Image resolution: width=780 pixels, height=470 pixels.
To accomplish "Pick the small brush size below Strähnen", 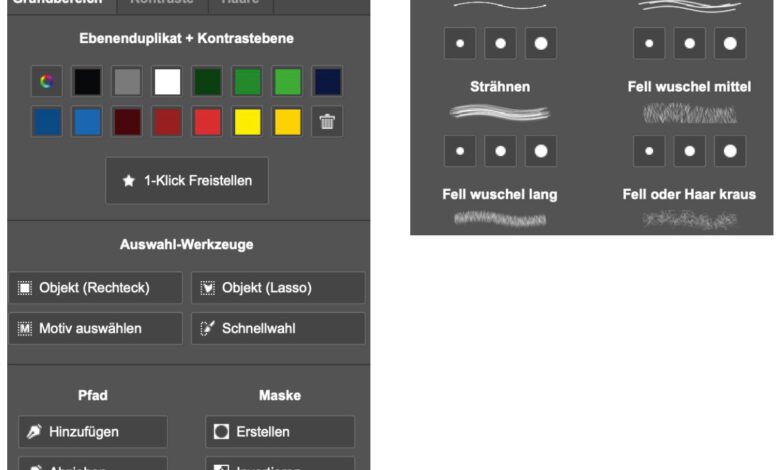I will 460,151.
